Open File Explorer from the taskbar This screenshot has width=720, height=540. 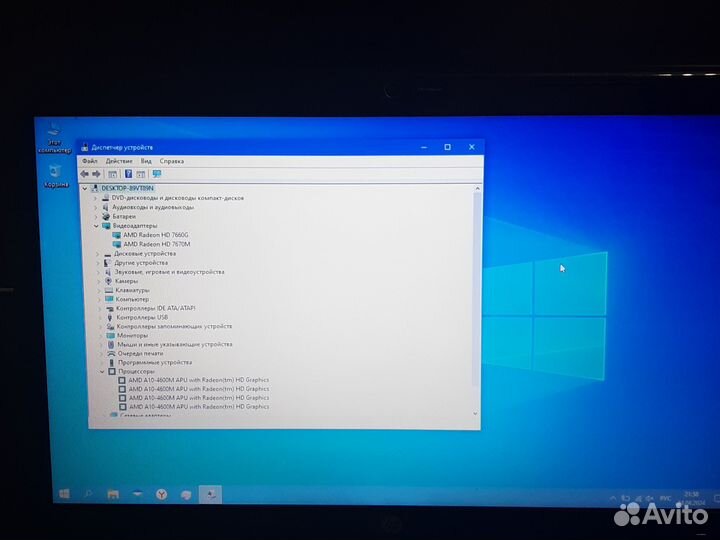coord(113,494)
